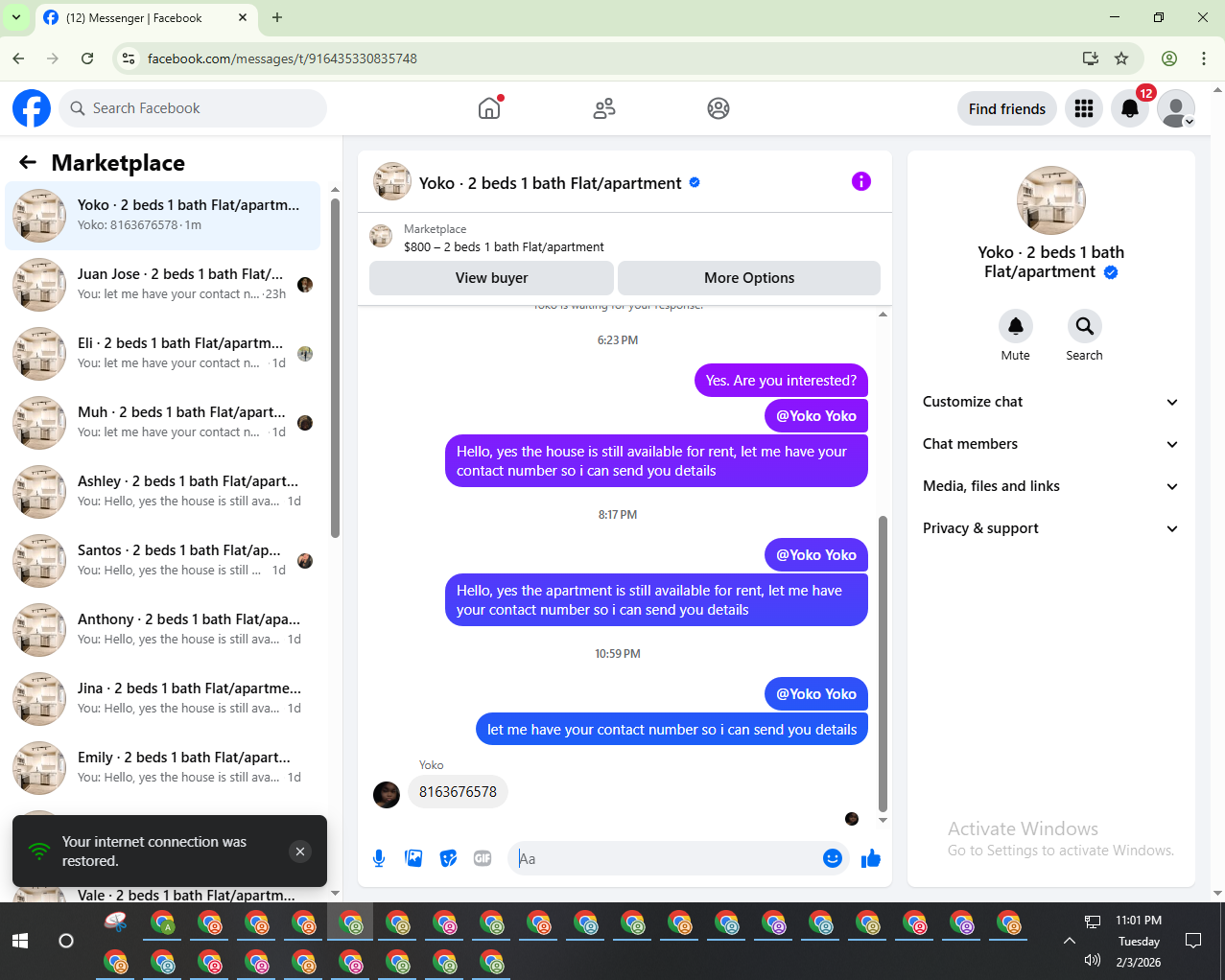Open the browser site information icon
This screenshot has width=1225, height=980.
(128, 58)
